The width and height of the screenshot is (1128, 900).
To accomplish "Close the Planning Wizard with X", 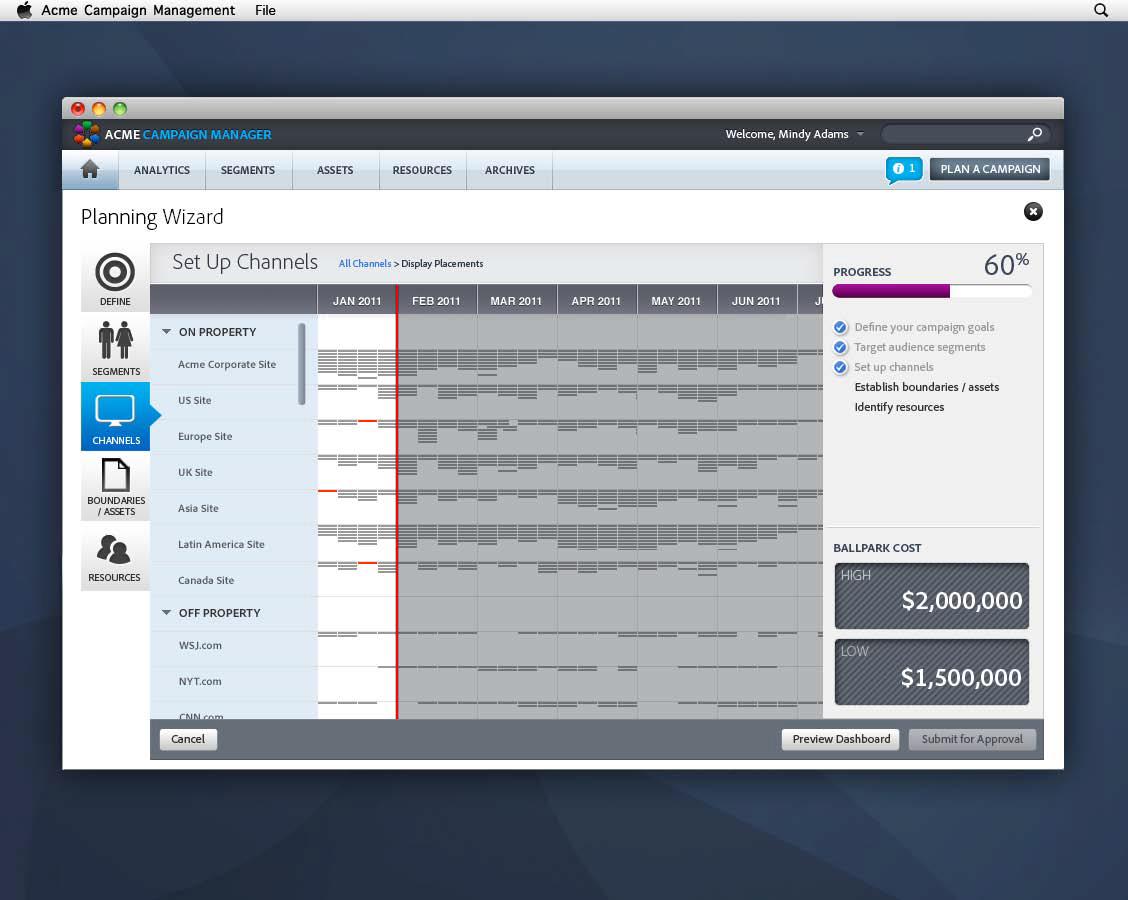I will click(x=1033, y=212).
